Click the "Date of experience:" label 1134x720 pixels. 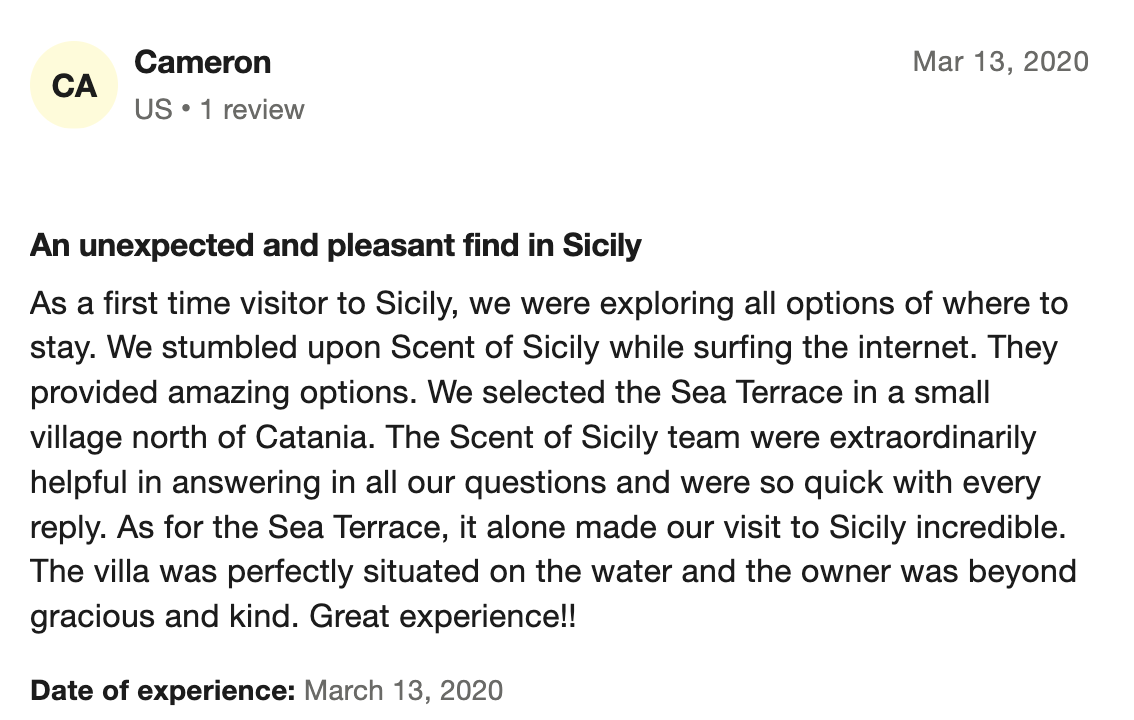[x=163, y=690]
